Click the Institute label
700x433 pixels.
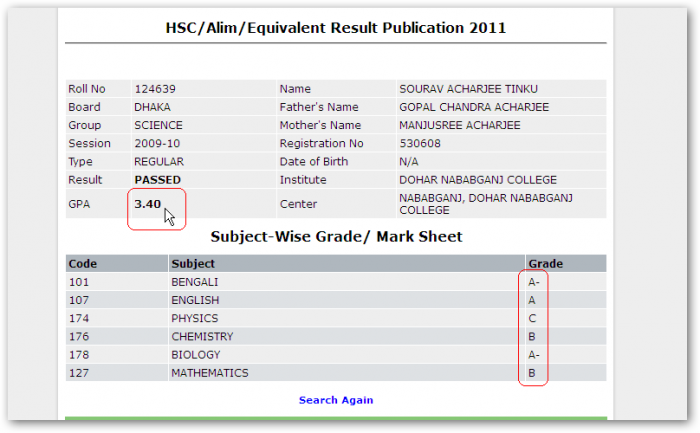[303, 180]
